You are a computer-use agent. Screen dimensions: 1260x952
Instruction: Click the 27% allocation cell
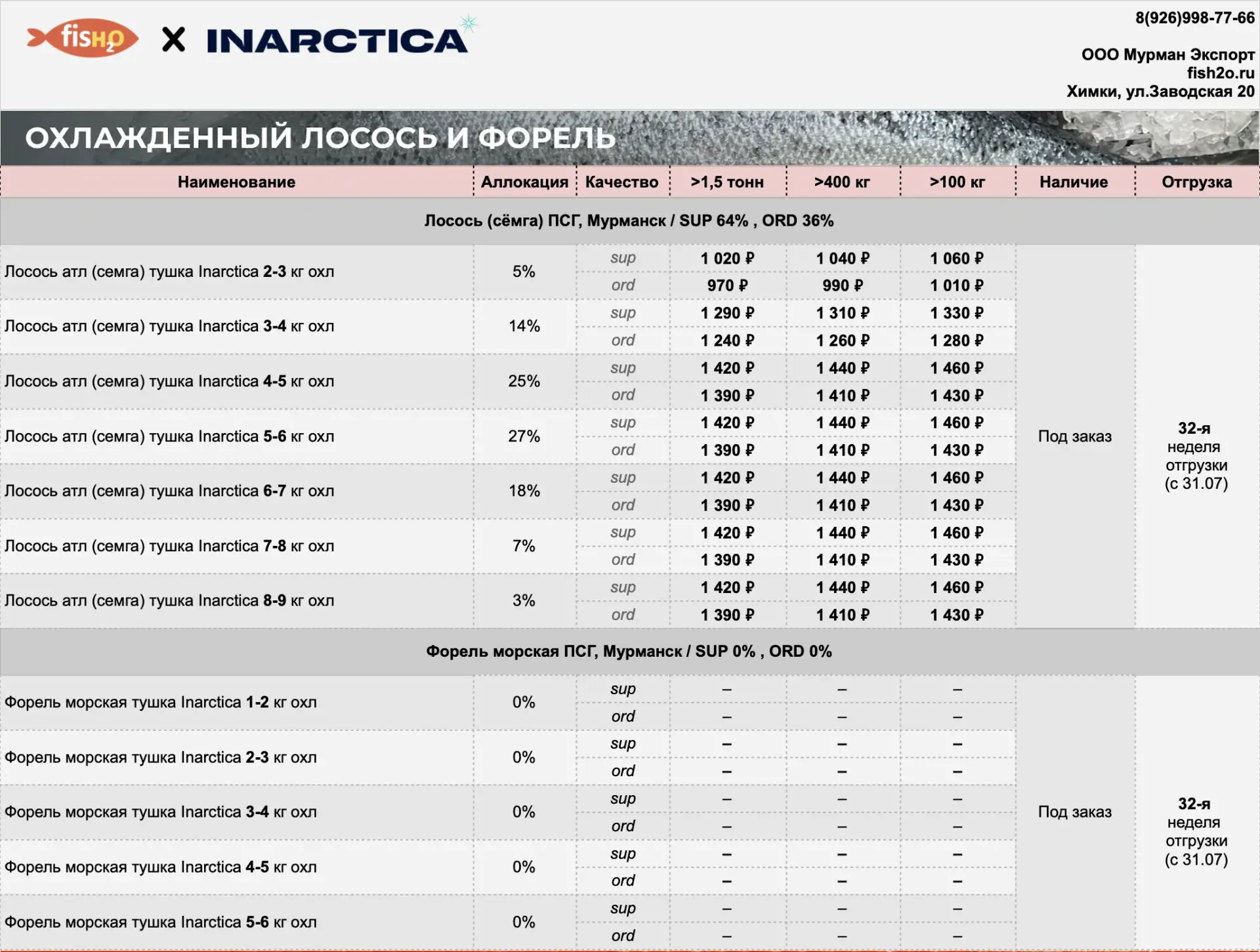coord(524,436)
